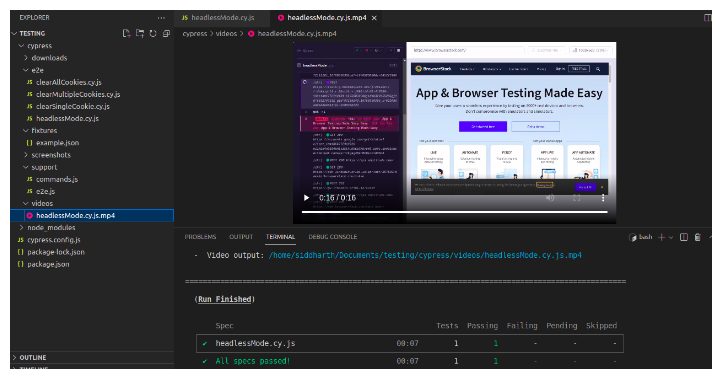Click '(Run Finished)' text in terminal
This screenshot has height=381, width=725.
(x=224, y=299)
